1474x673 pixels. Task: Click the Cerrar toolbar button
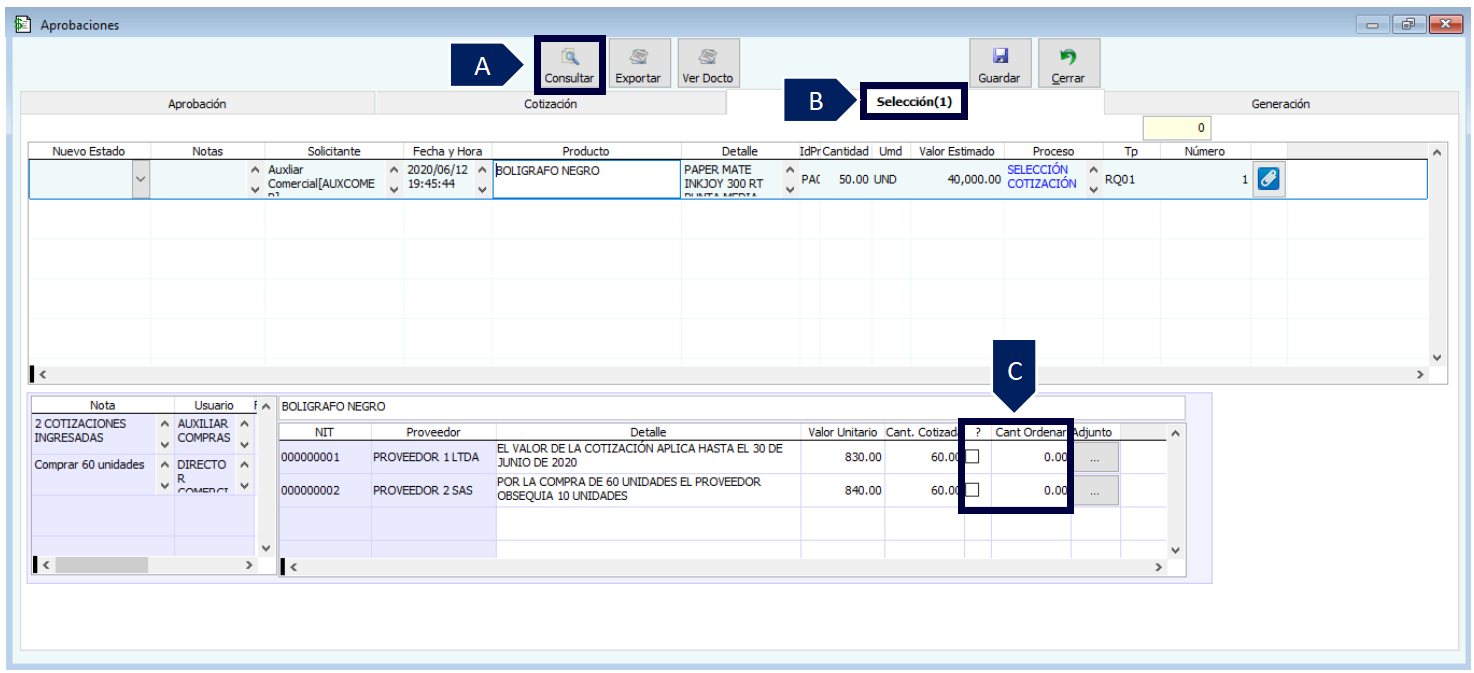pyautogui.click(x=1068, y=64)
